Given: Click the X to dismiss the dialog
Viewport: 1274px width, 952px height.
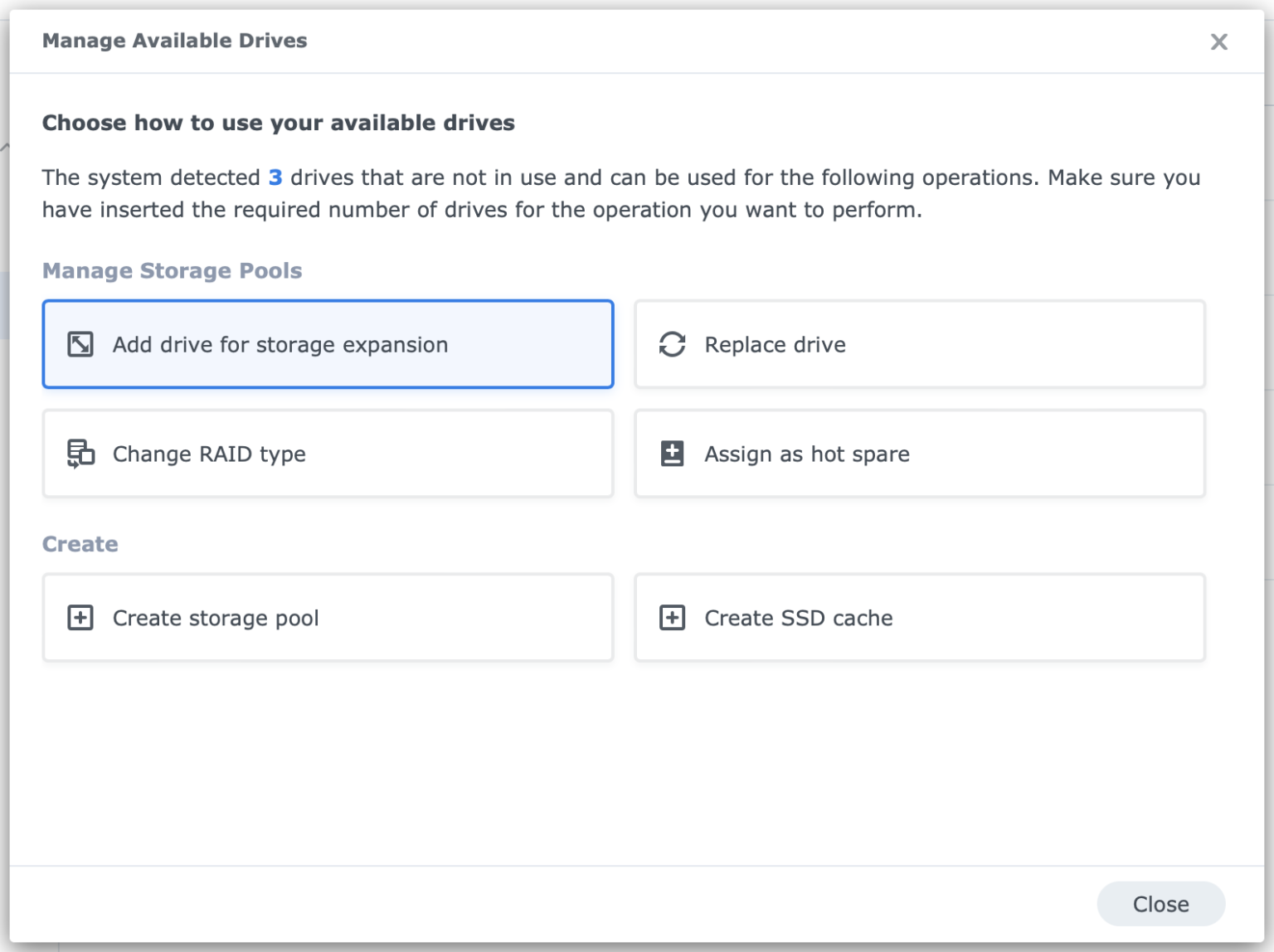Looking at the screenshot, I should [x=1219, y=42].
